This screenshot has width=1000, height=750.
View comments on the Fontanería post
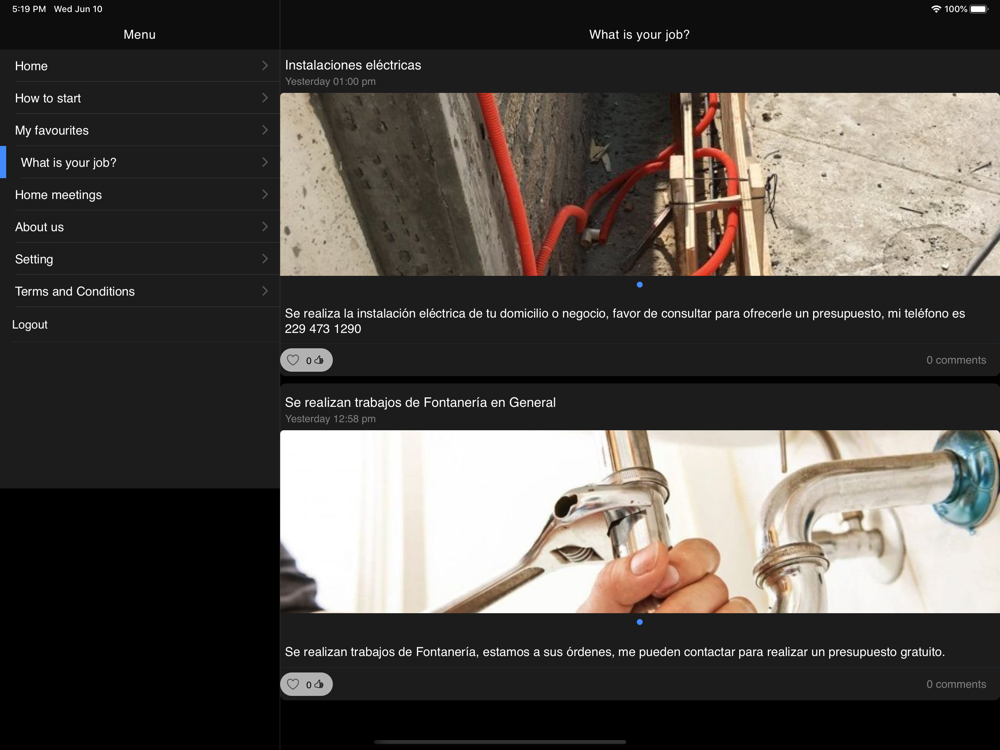tap(956, 684)
